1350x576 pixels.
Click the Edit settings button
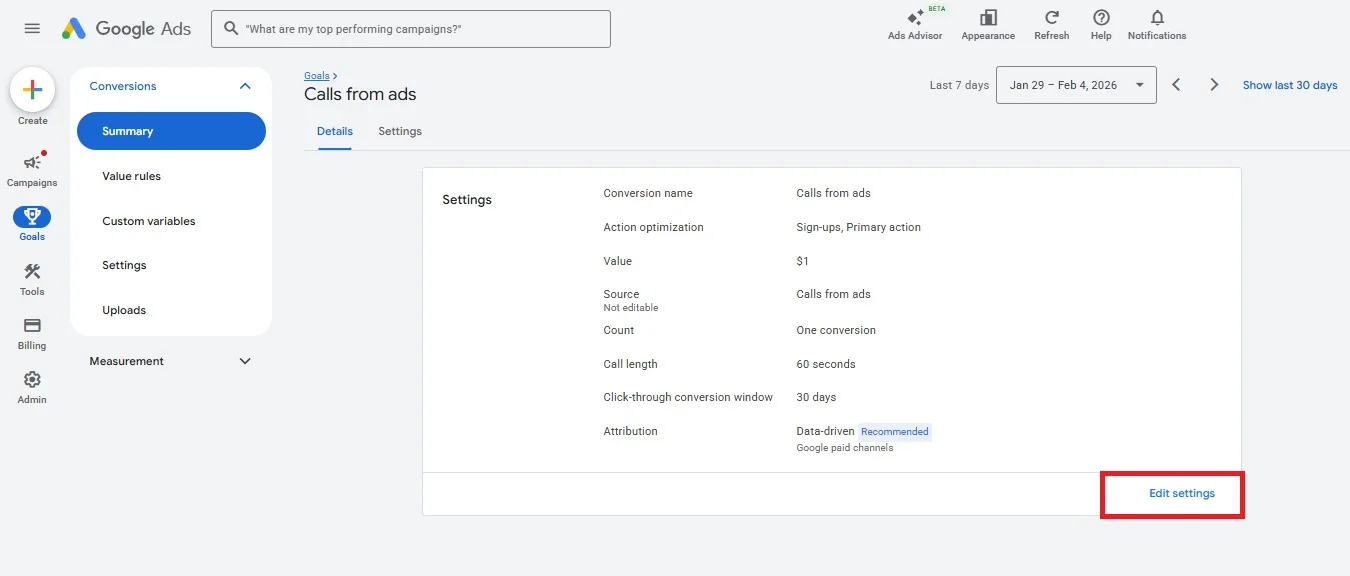point(1183,493)
